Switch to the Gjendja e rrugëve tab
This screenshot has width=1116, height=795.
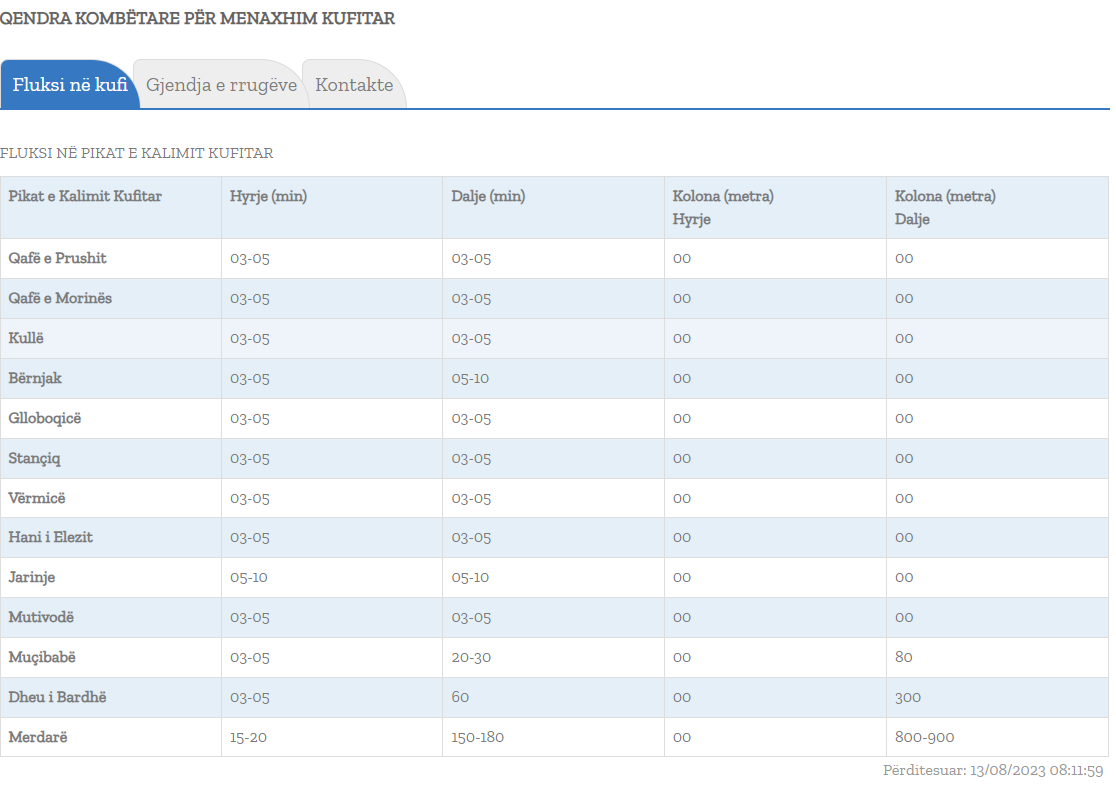point(221,85)
